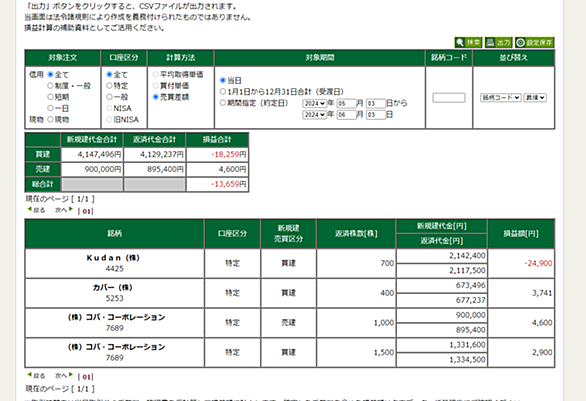The width and height of the screenshot is (586, 401).
Task: Click stock code 4425
Action: click(114, 269)
